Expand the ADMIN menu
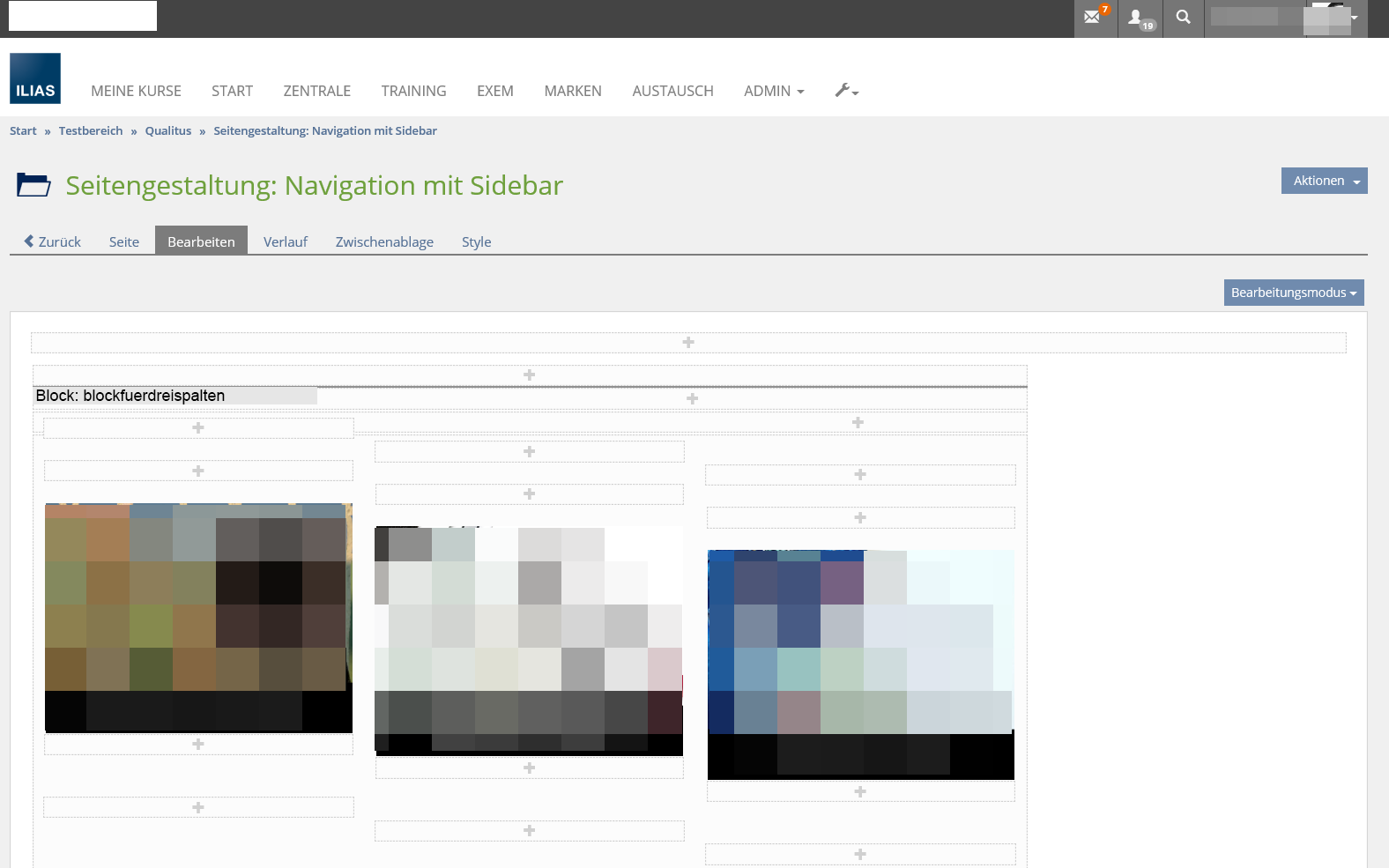1389x868 pixels. [x=773, y=91]
